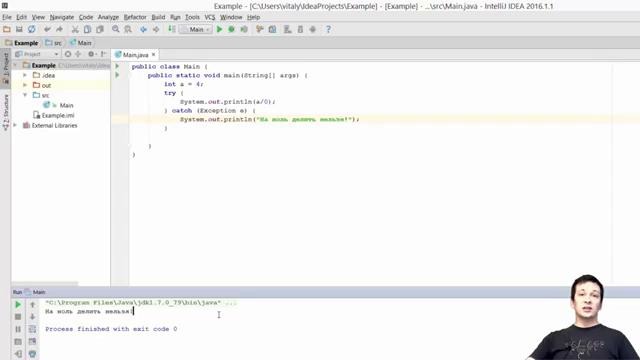
Task: Toggle the Structure tool window side tab
Action: coord(6,112)
